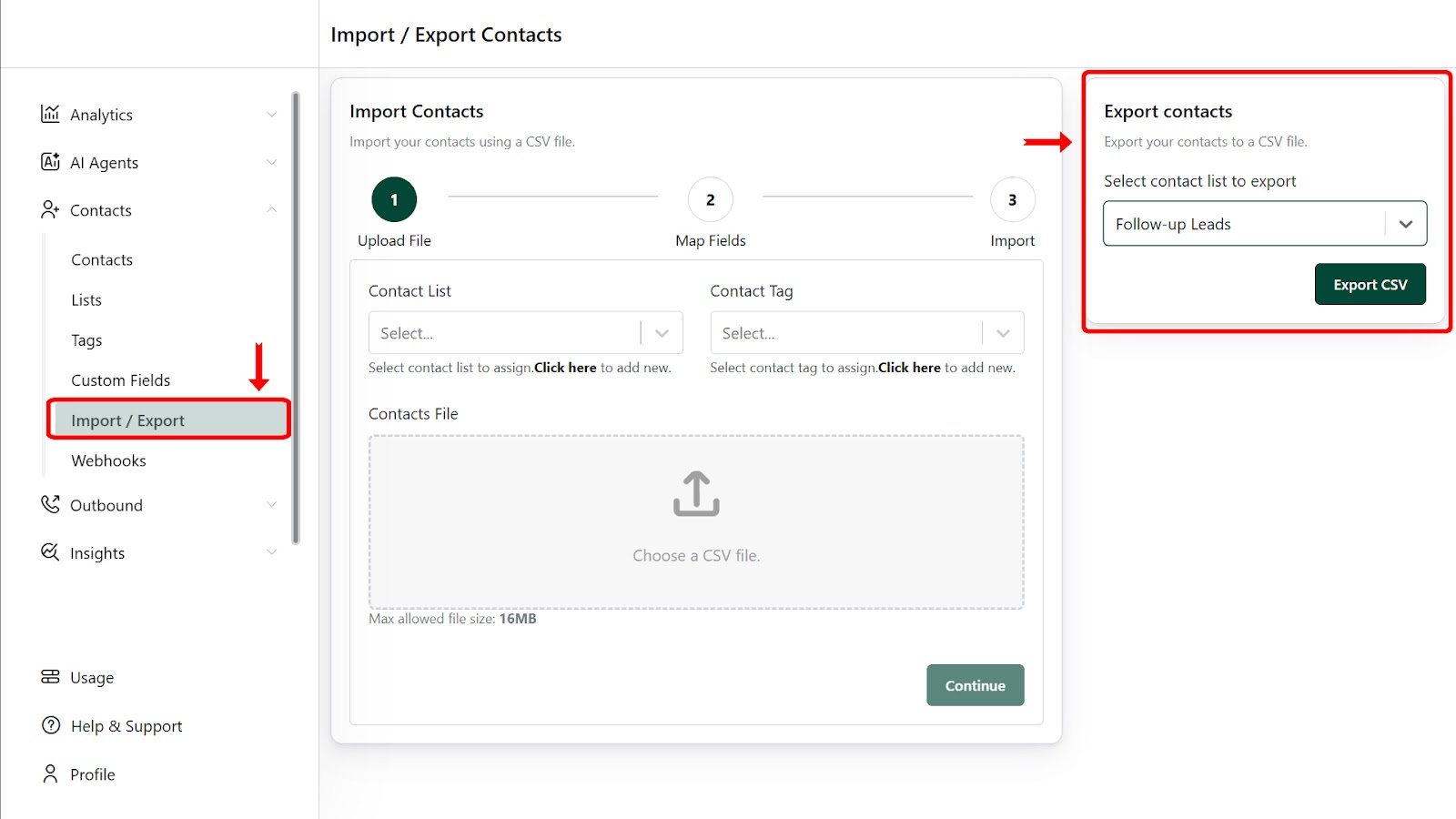Click the Usage icon in sidebar
The image size is (1456, 819).
click(x=50, y=677)
